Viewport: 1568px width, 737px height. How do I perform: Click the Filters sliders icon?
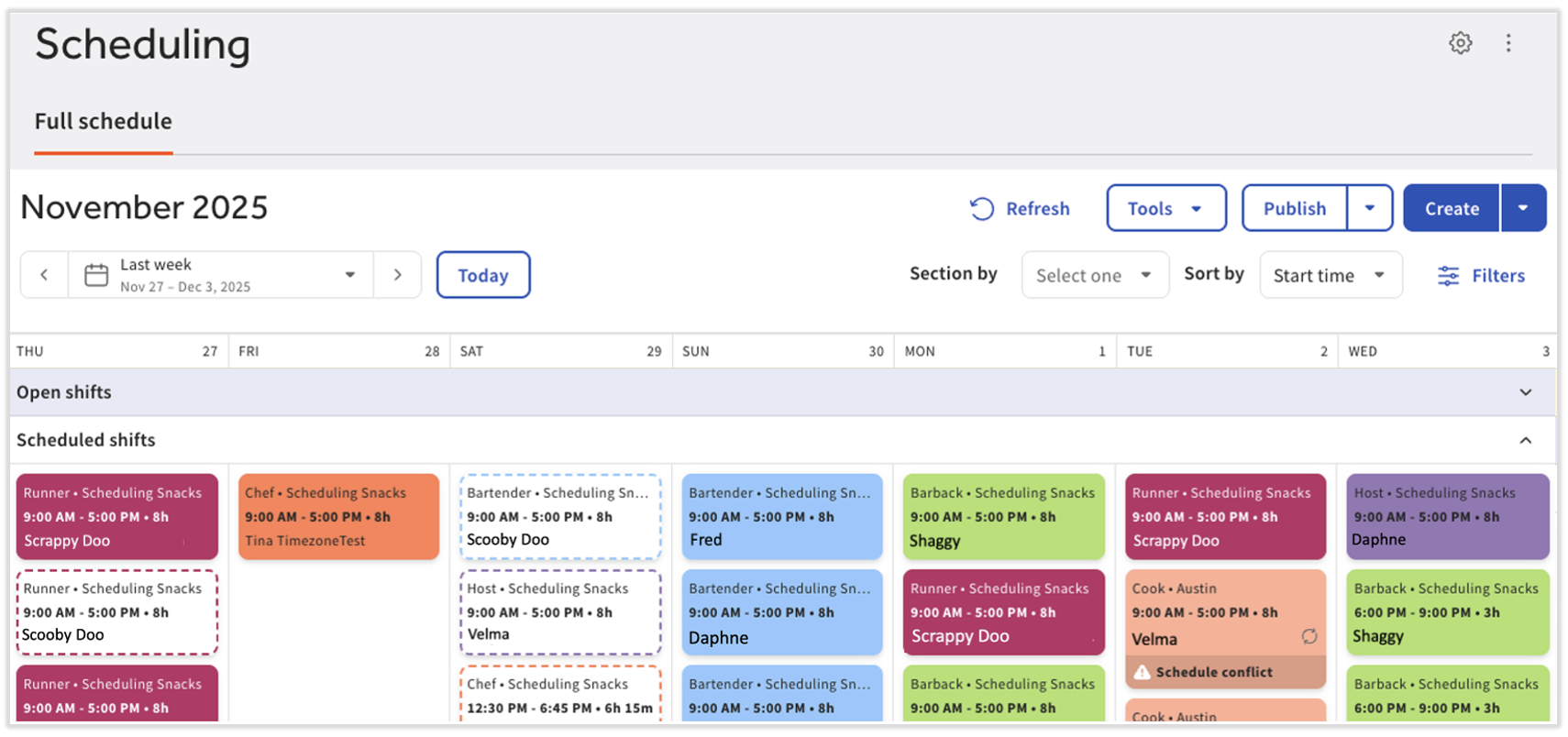(x=1448, y=276)
